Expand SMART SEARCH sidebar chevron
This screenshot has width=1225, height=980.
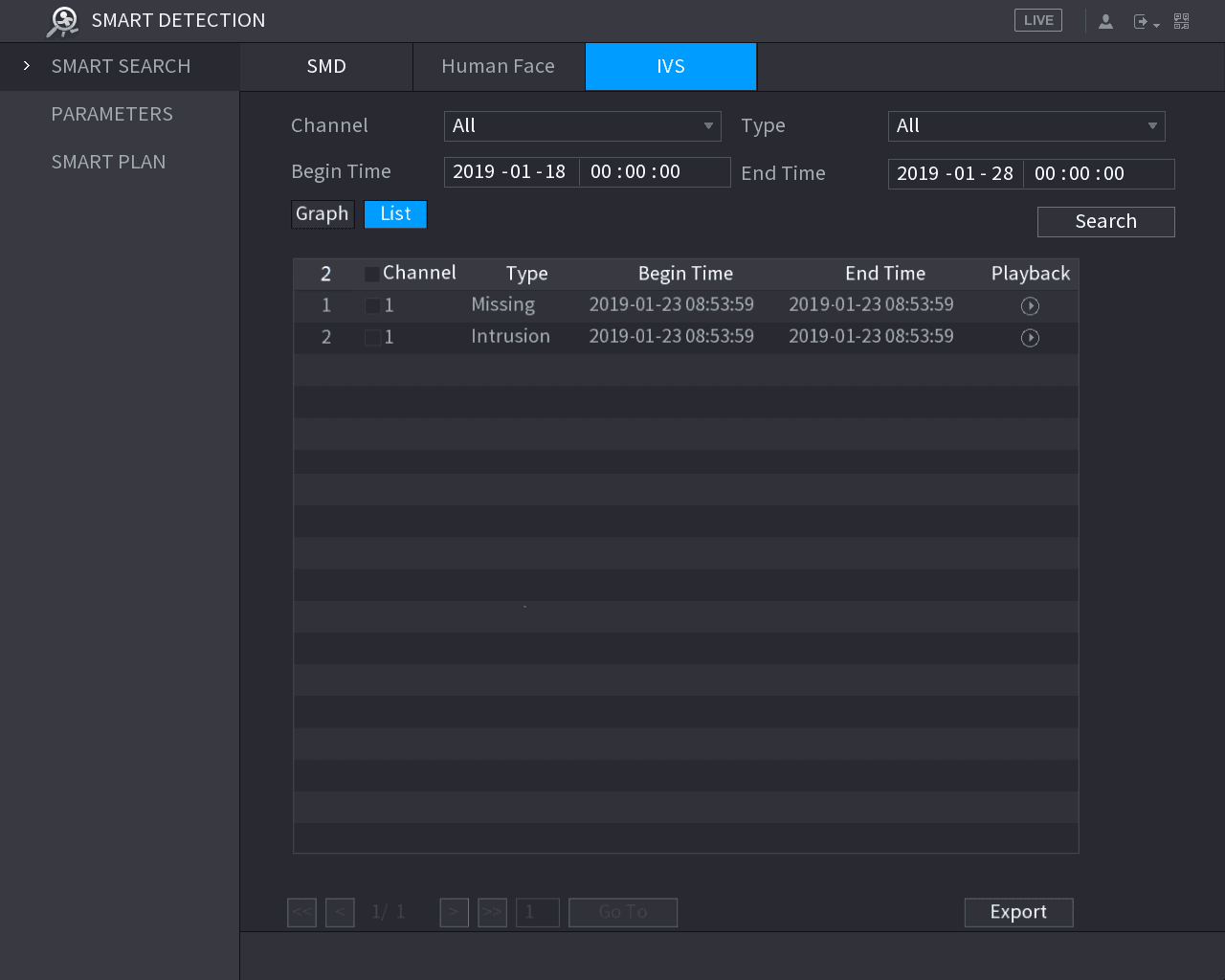click(27, 66)
